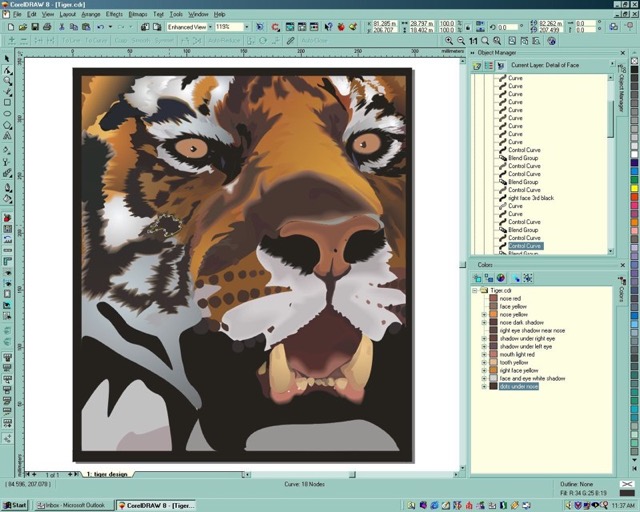Click the rotation angle input field
Viewport: 640px width, 512px height.
[507, 27]
